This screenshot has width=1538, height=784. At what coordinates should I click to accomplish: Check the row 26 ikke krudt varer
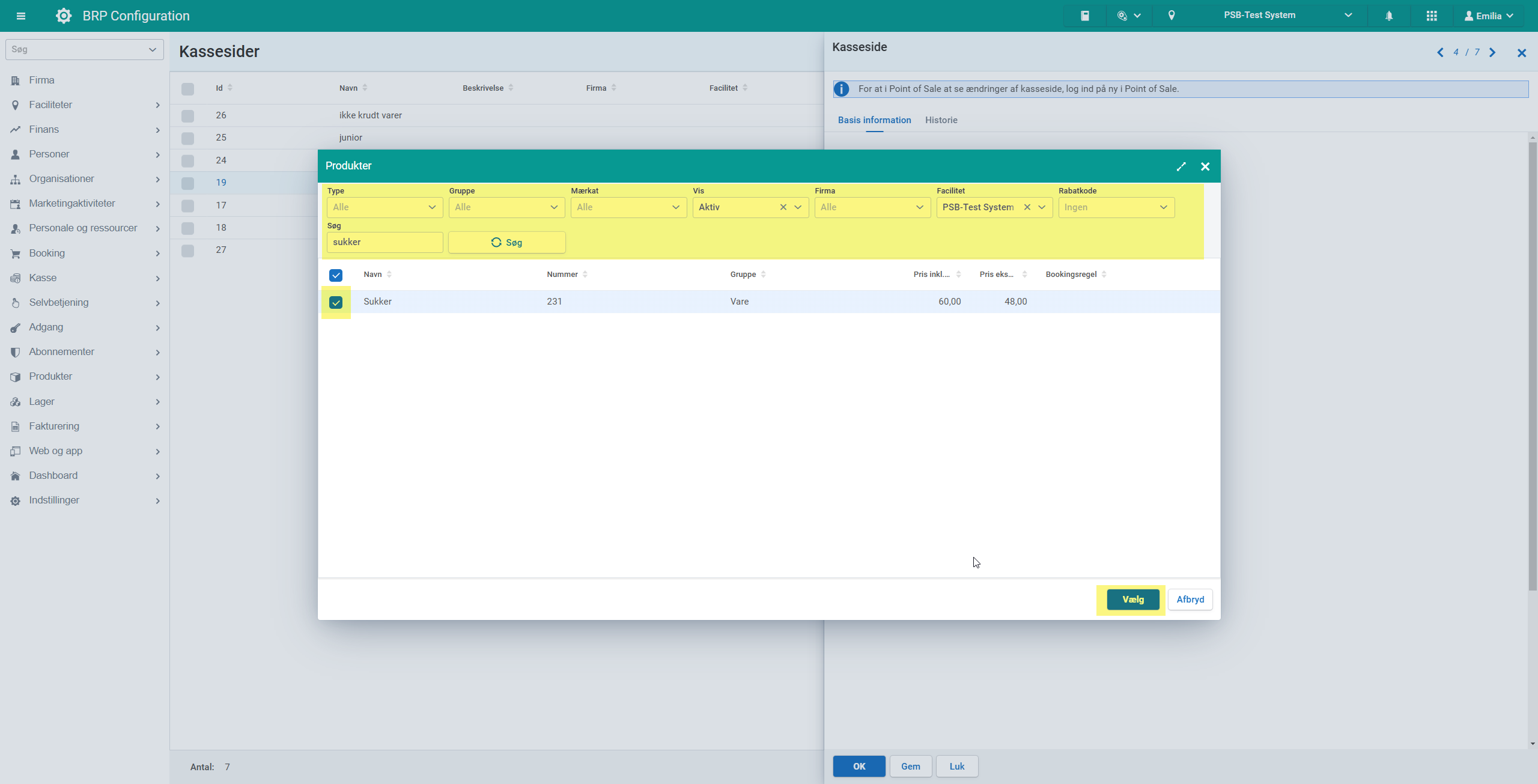(188, 116)
